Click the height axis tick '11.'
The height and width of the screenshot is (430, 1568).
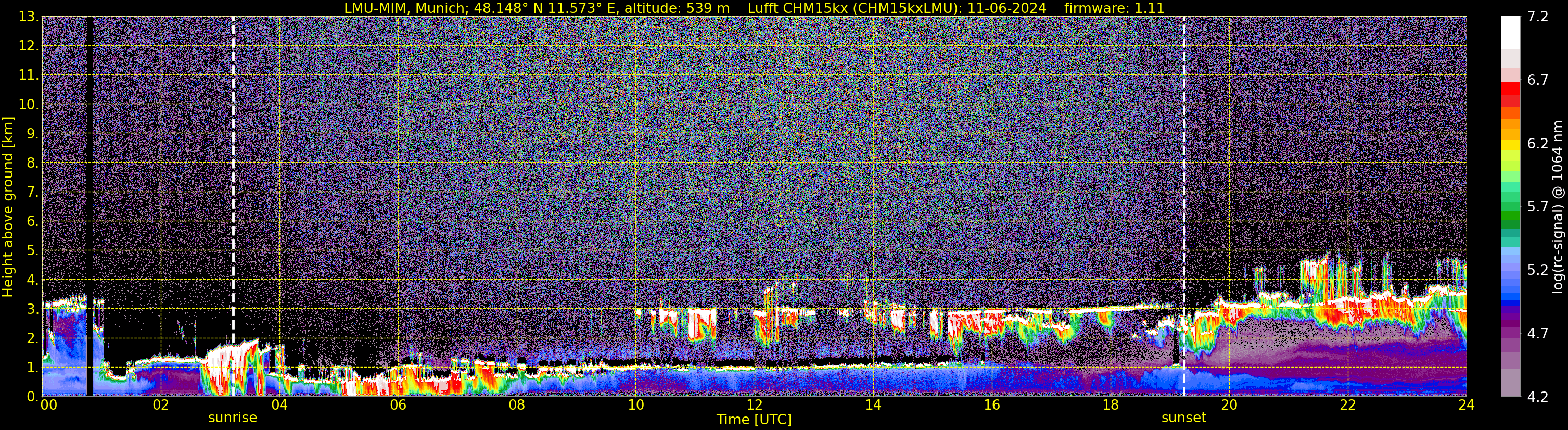(x=29, y=75)
